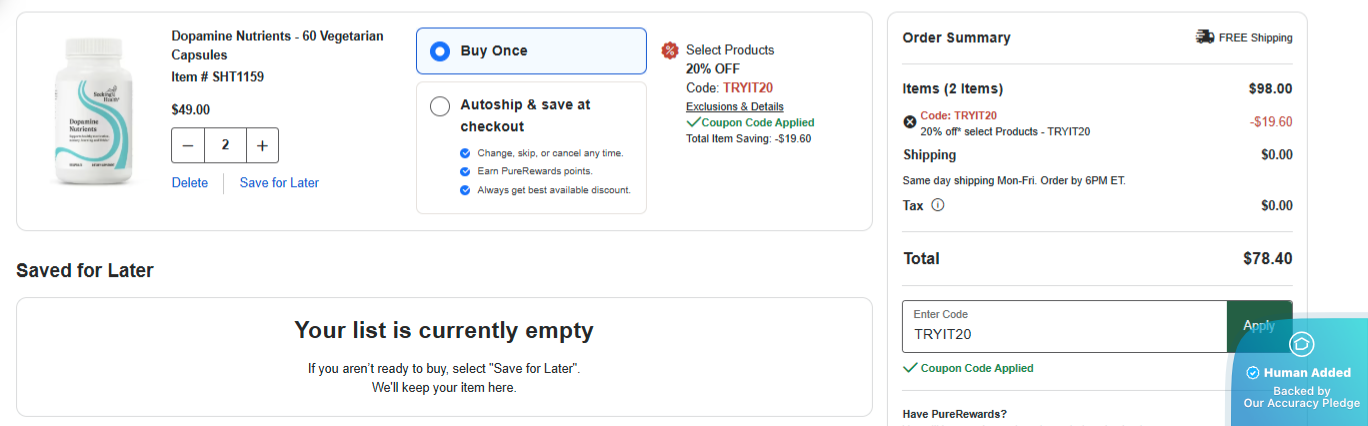Click the Enter Code input field

[x=1064, y=327]
